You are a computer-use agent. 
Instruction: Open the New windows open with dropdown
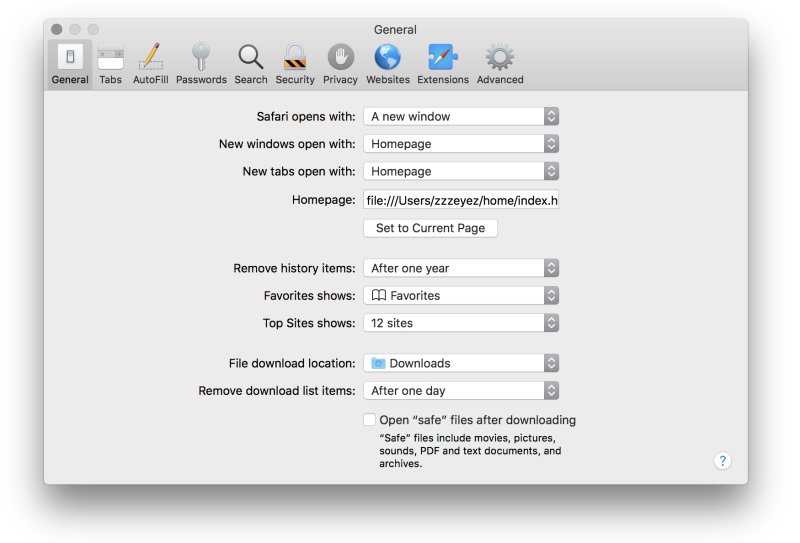(461, 144)
